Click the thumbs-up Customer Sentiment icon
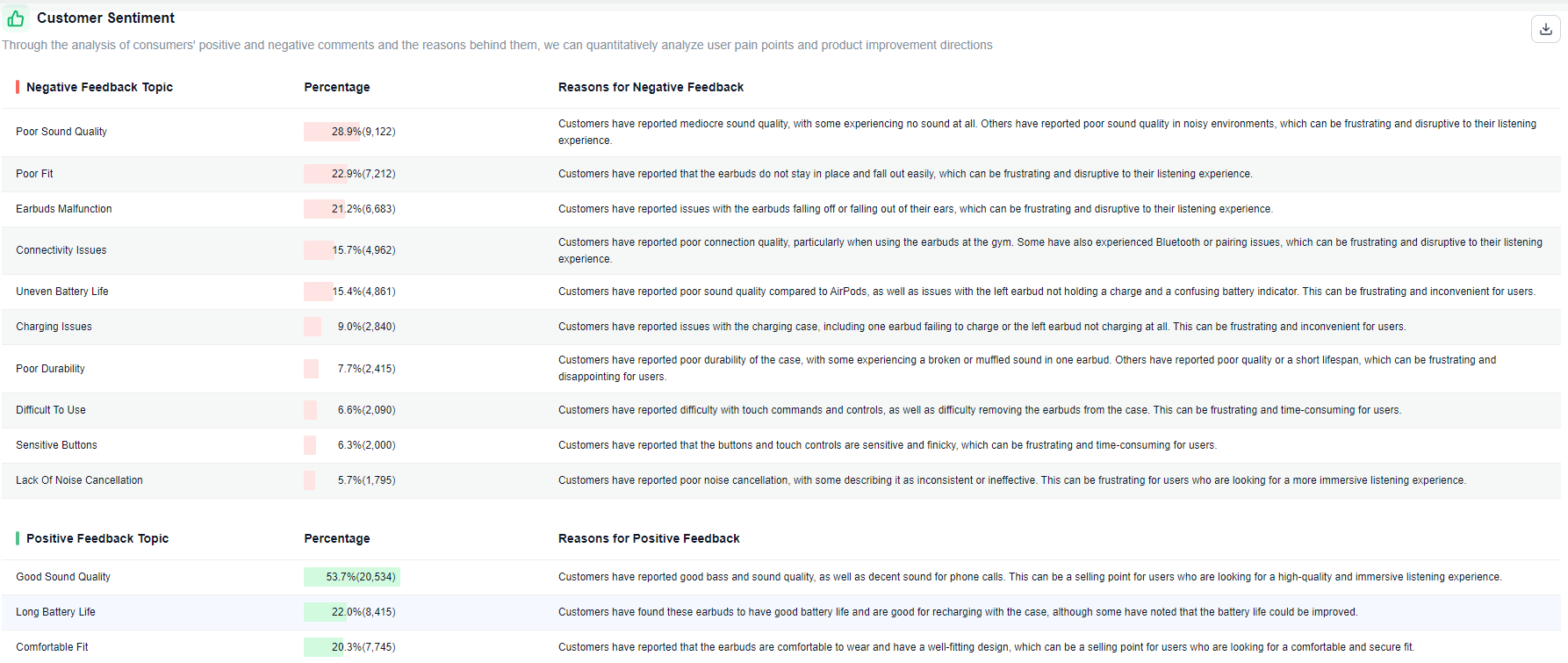Image resolution: width=1568 pixels, height=663 pixels. [16, 18]
